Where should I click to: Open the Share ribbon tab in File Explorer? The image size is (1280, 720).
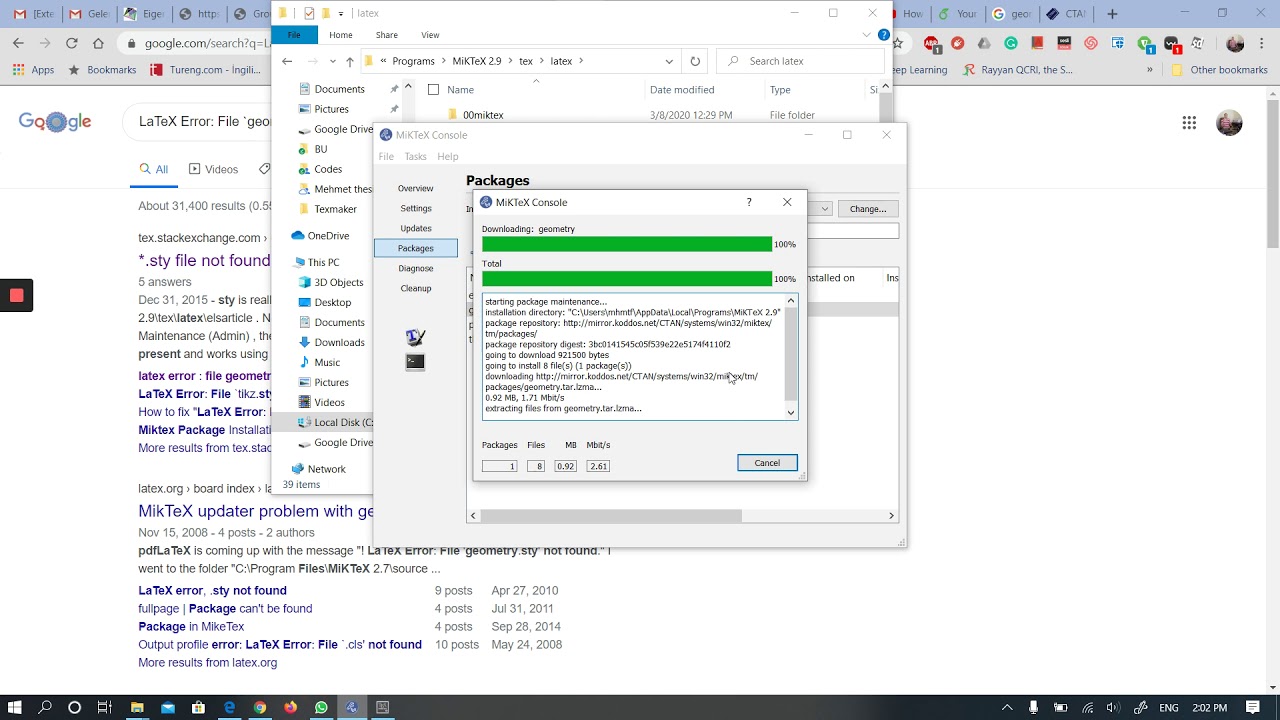[x=386, y=35]
